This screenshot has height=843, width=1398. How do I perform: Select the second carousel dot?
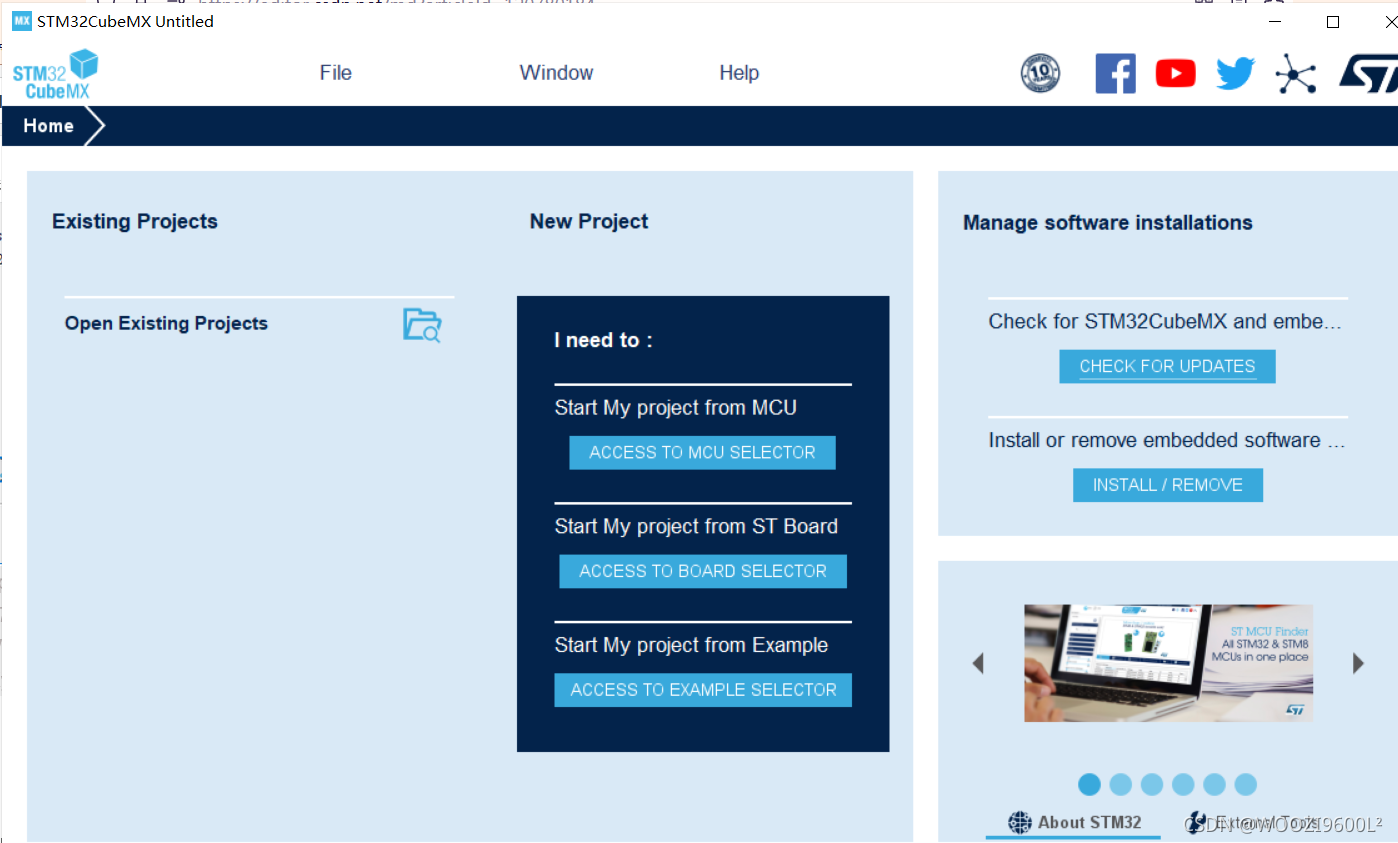(x=1121, y=784)
